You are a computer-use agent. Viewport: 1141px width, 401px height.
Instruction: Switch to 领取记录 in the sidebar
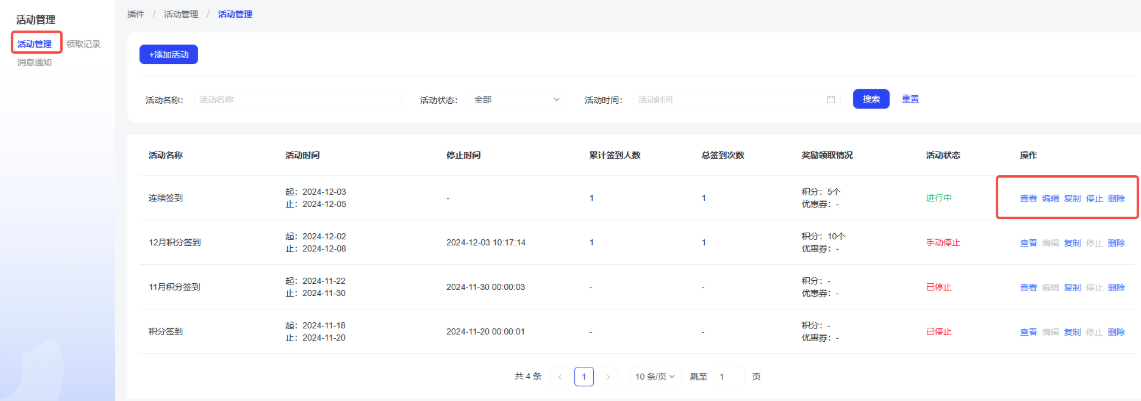(x=83, y=44)
